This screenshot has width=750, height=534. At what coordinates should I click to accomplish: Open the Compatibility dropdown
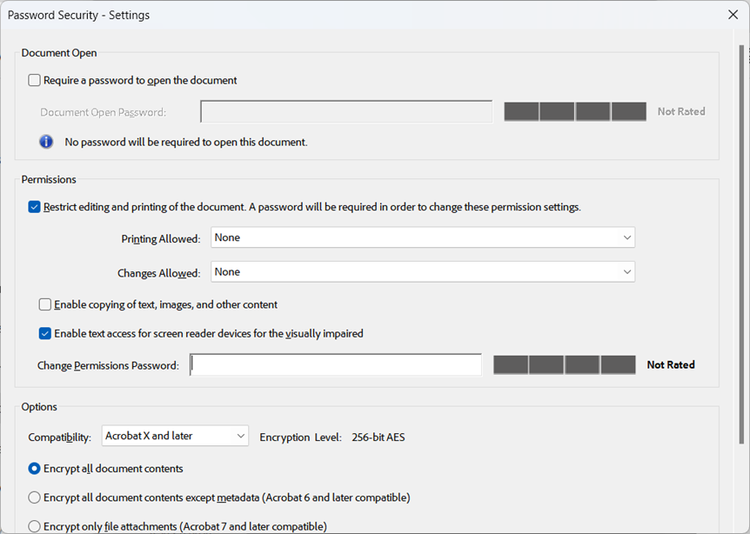[175, 436]
